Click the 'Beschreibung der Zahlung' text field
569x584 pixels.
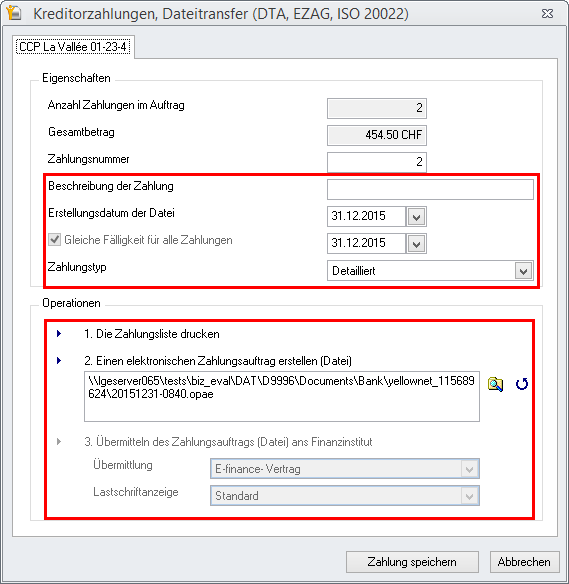430,190
